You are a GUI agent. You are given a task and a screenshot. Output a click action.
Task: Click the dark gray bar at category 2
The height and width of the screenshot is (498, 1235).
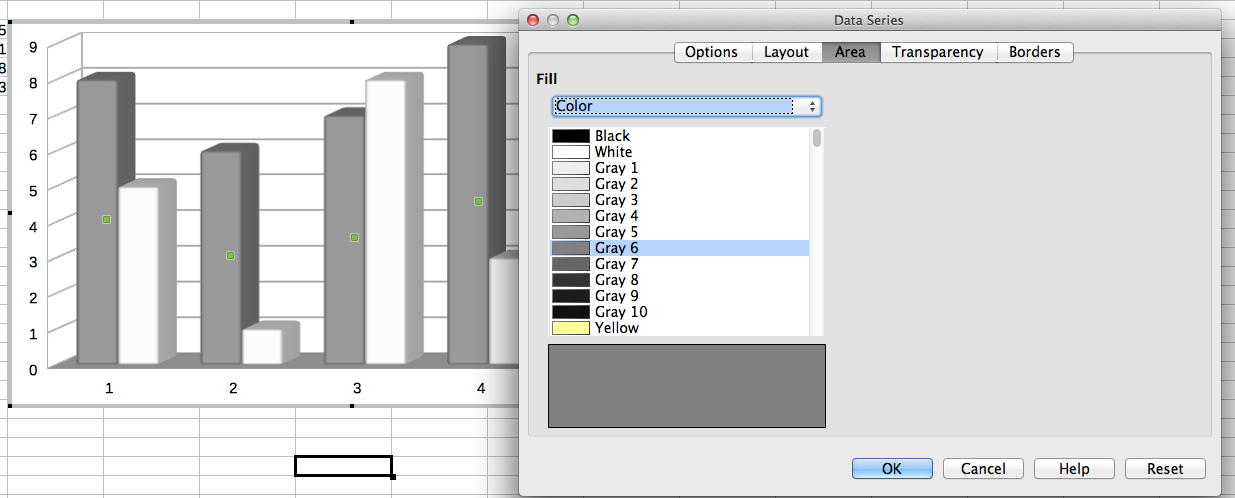[x=221, y=258]
